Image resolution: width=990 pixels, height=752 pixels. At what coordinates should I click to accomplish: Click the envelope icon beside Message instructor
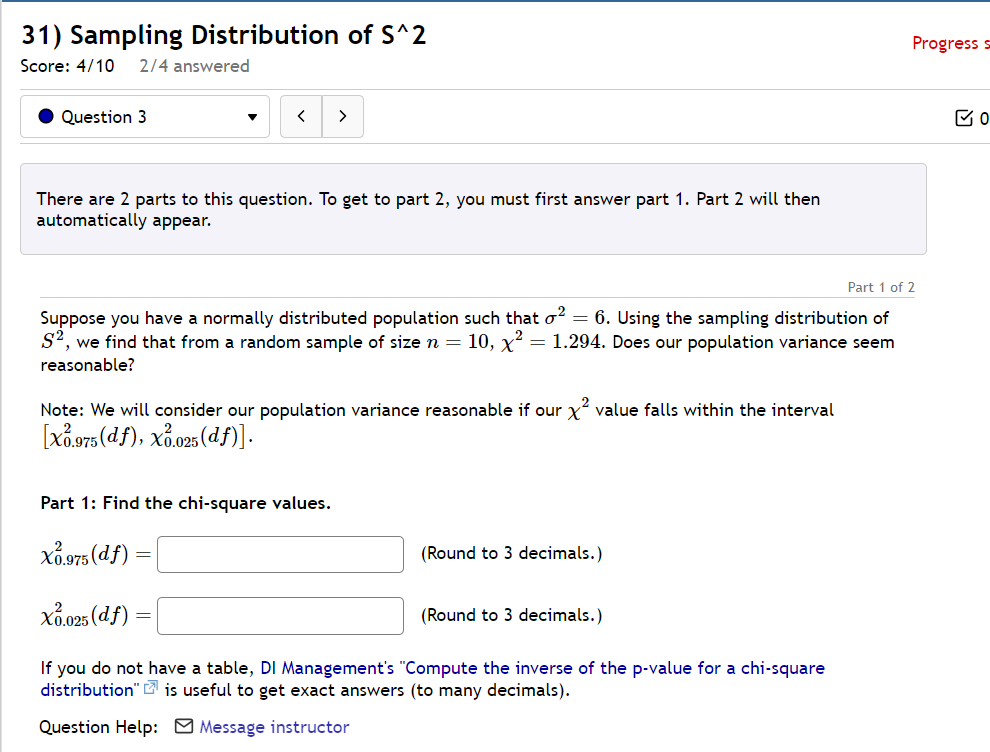[184, 726]
